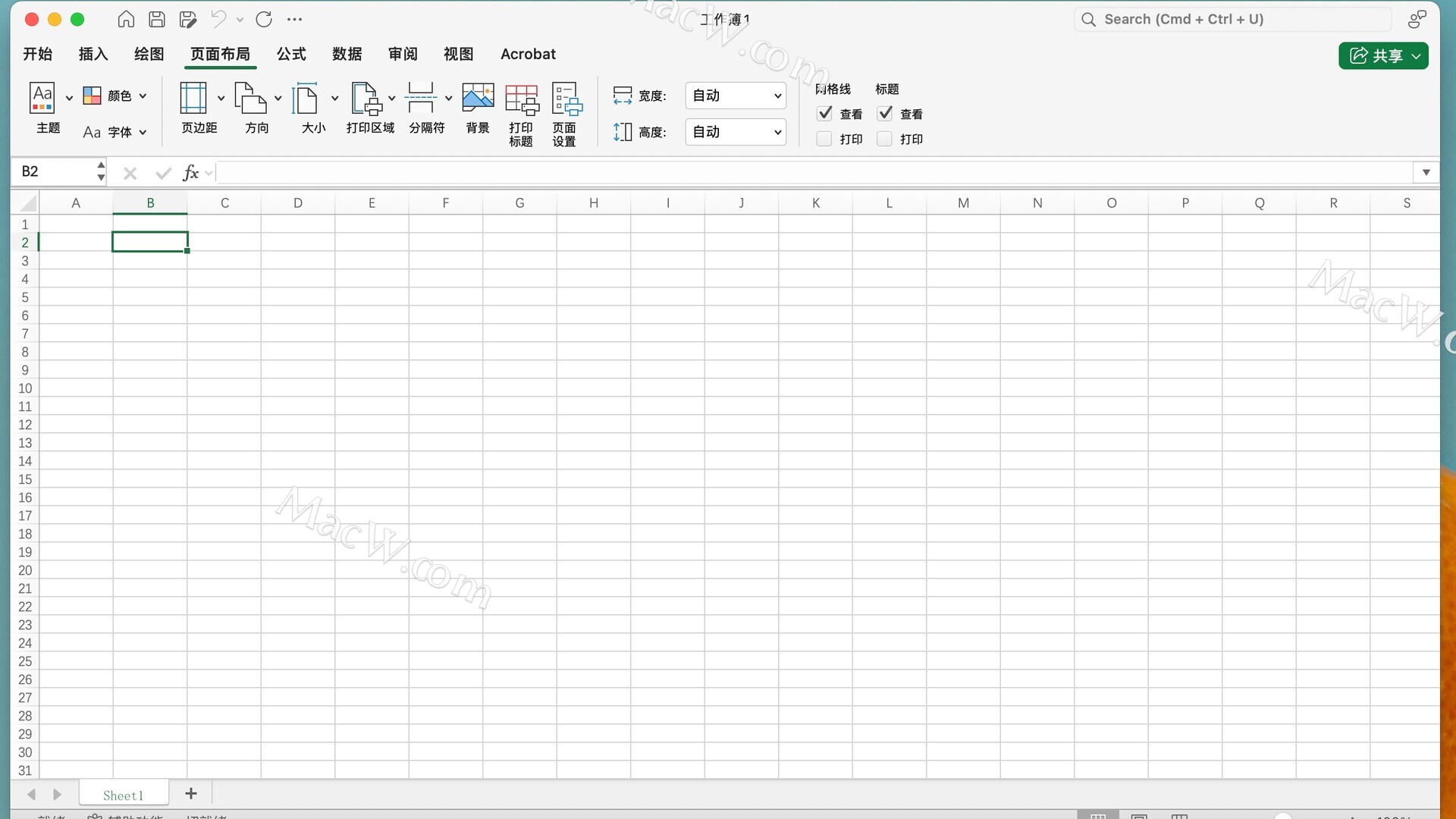Switch to the 开始 (Home) tab
This screenshot has width=1456, height=819.
[37, 54]
